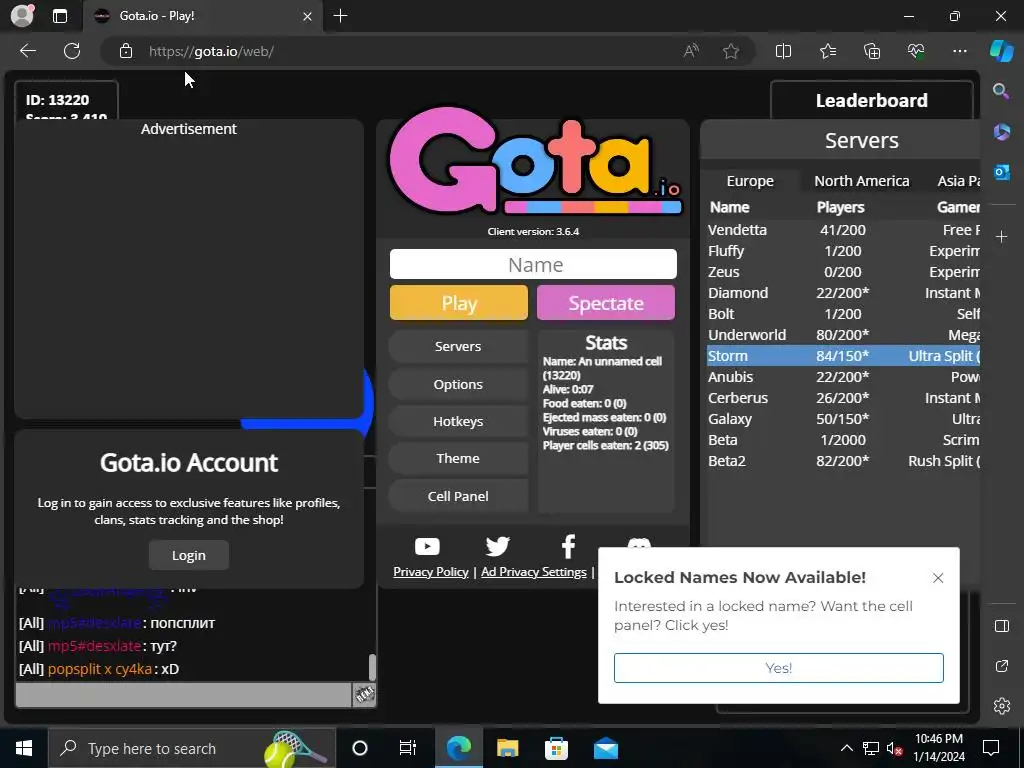This screenshot has width=1024, height=768.
Task: Click the pink Spectate button
Action: (605, 302)
